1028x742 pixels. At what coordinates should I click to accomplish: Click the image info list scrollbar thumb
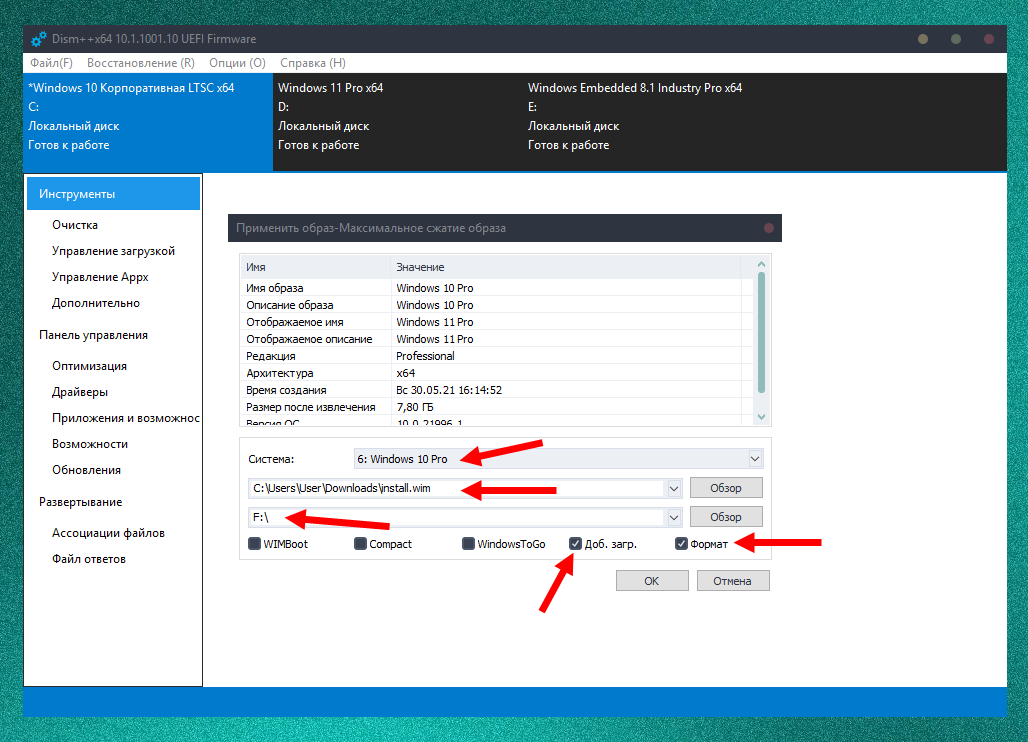(761, 333)
